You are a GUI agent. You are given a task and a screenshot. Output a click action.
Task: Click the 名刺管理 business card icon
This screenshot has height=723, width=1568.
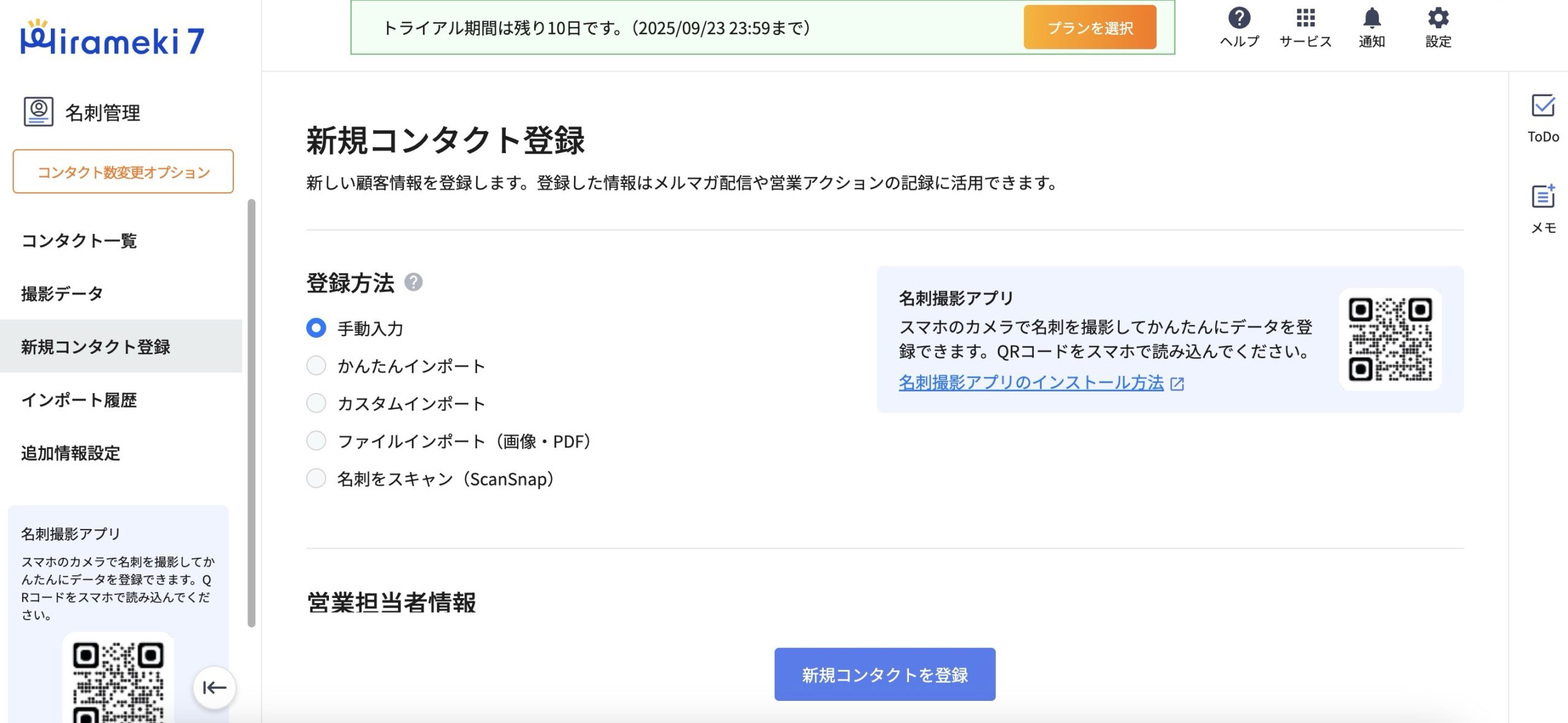[39, 112]
